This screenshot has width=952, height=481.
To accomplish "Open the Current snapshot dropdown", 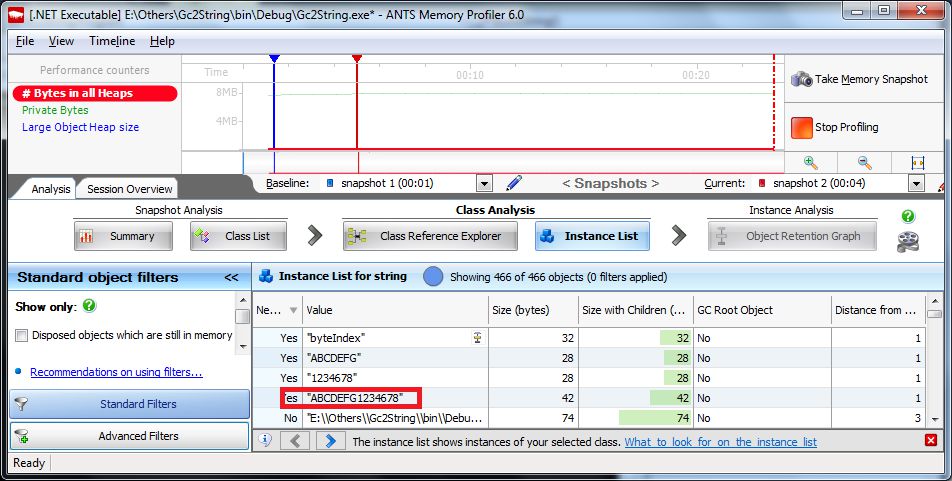I will [916, 183].
